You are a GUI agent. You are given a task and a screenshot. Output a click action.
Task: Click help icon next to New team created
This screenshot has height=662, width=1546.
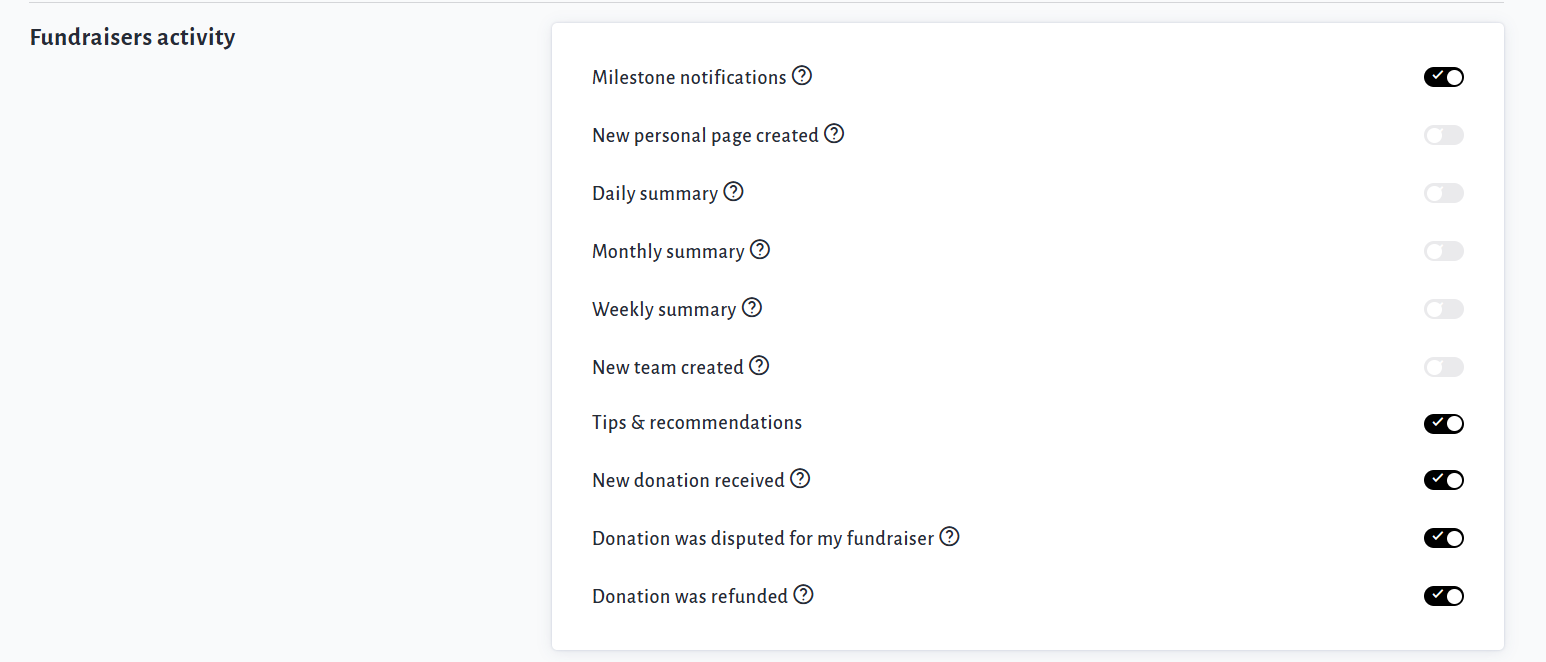point(759,366)
